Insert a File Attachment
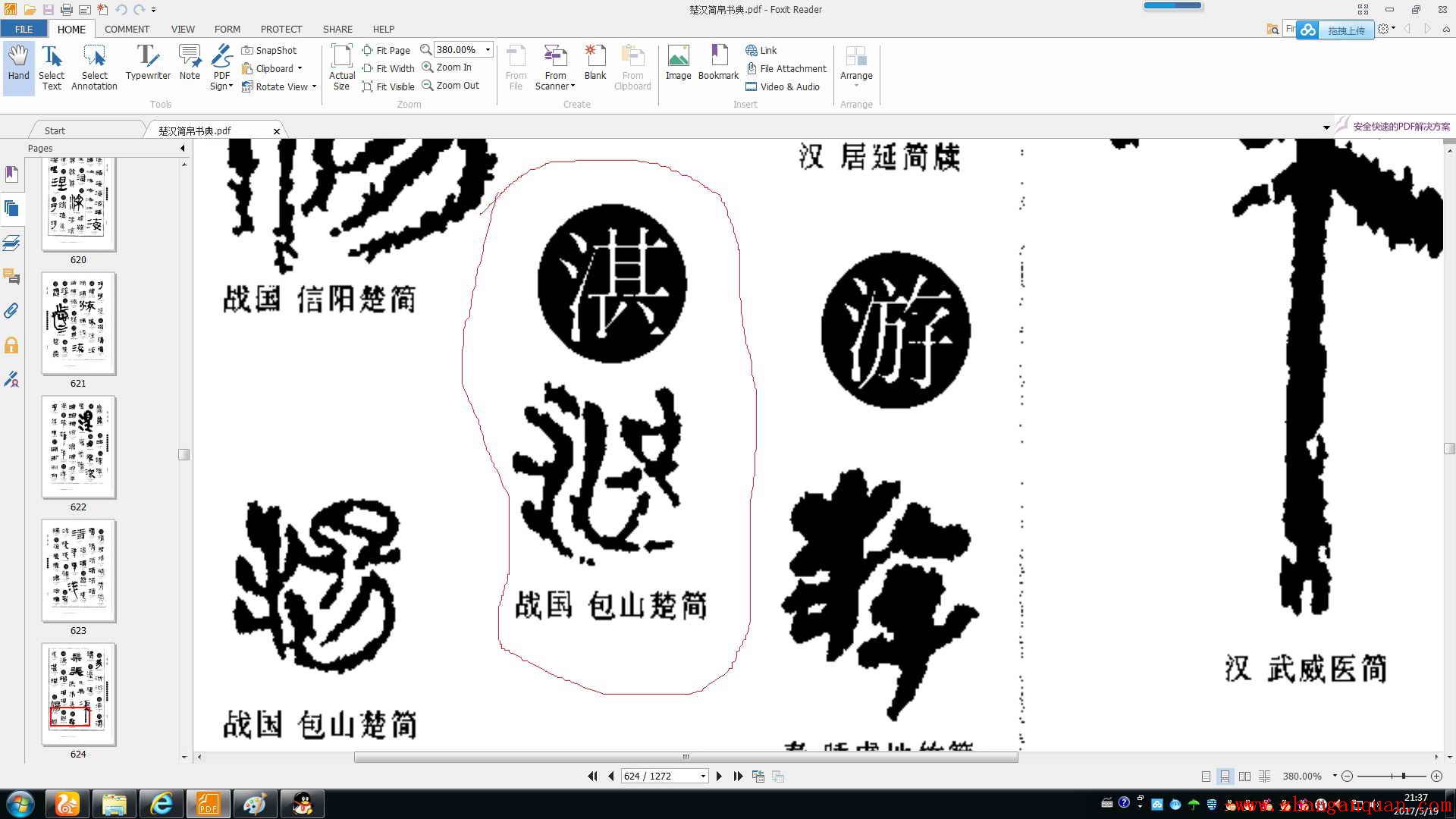1456x819 pixels. [786, 68]
